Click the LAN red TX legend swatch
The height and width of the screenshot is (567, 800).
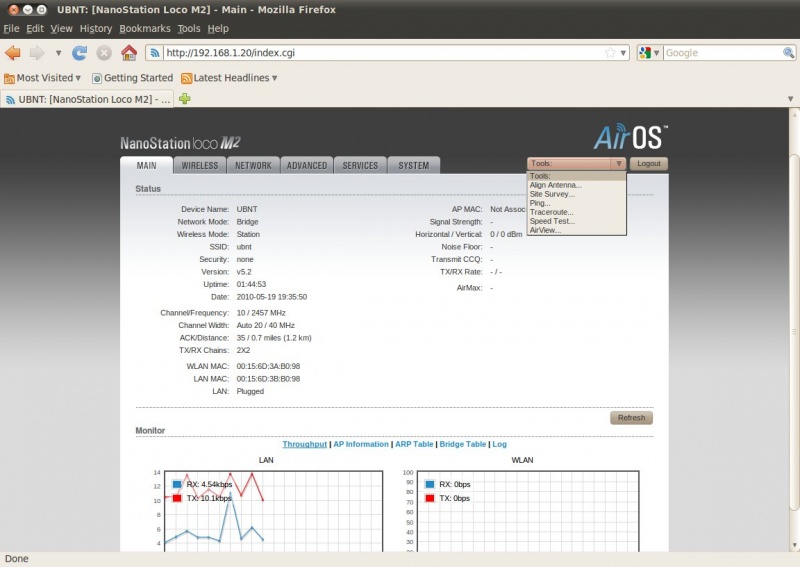tap(177, 498)
